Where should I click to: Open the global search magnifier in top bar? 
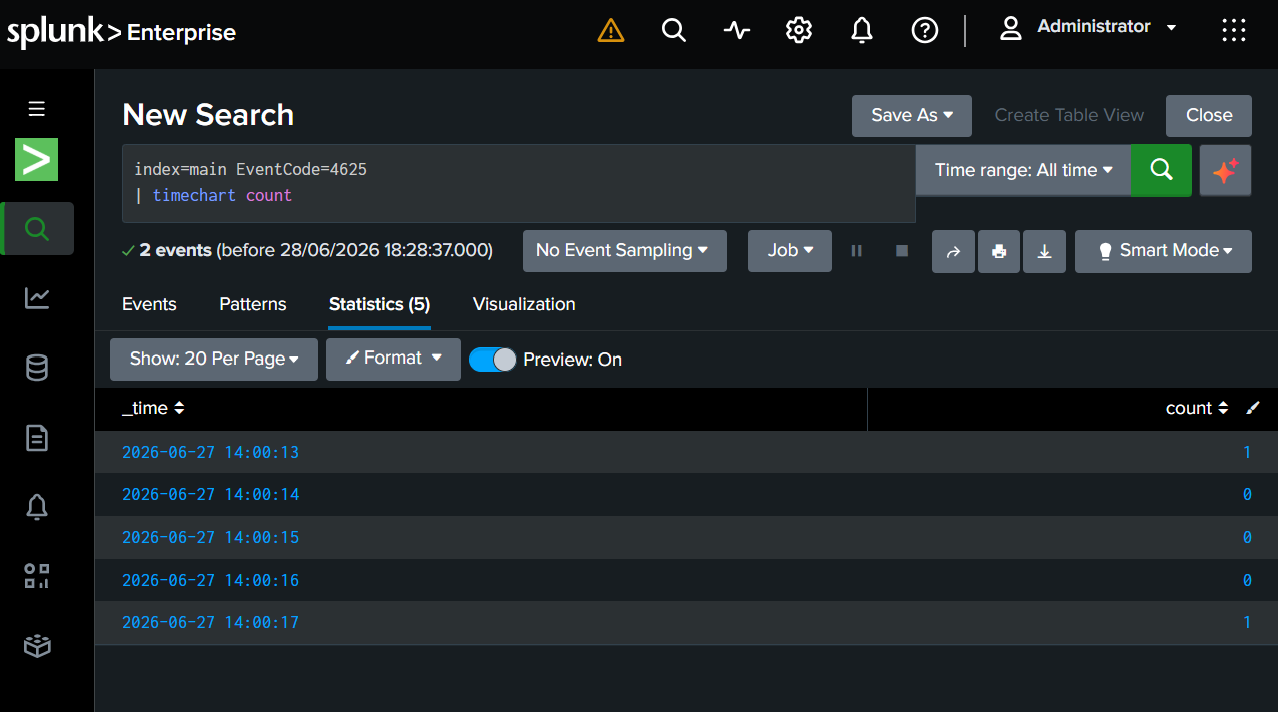point(674,31)
